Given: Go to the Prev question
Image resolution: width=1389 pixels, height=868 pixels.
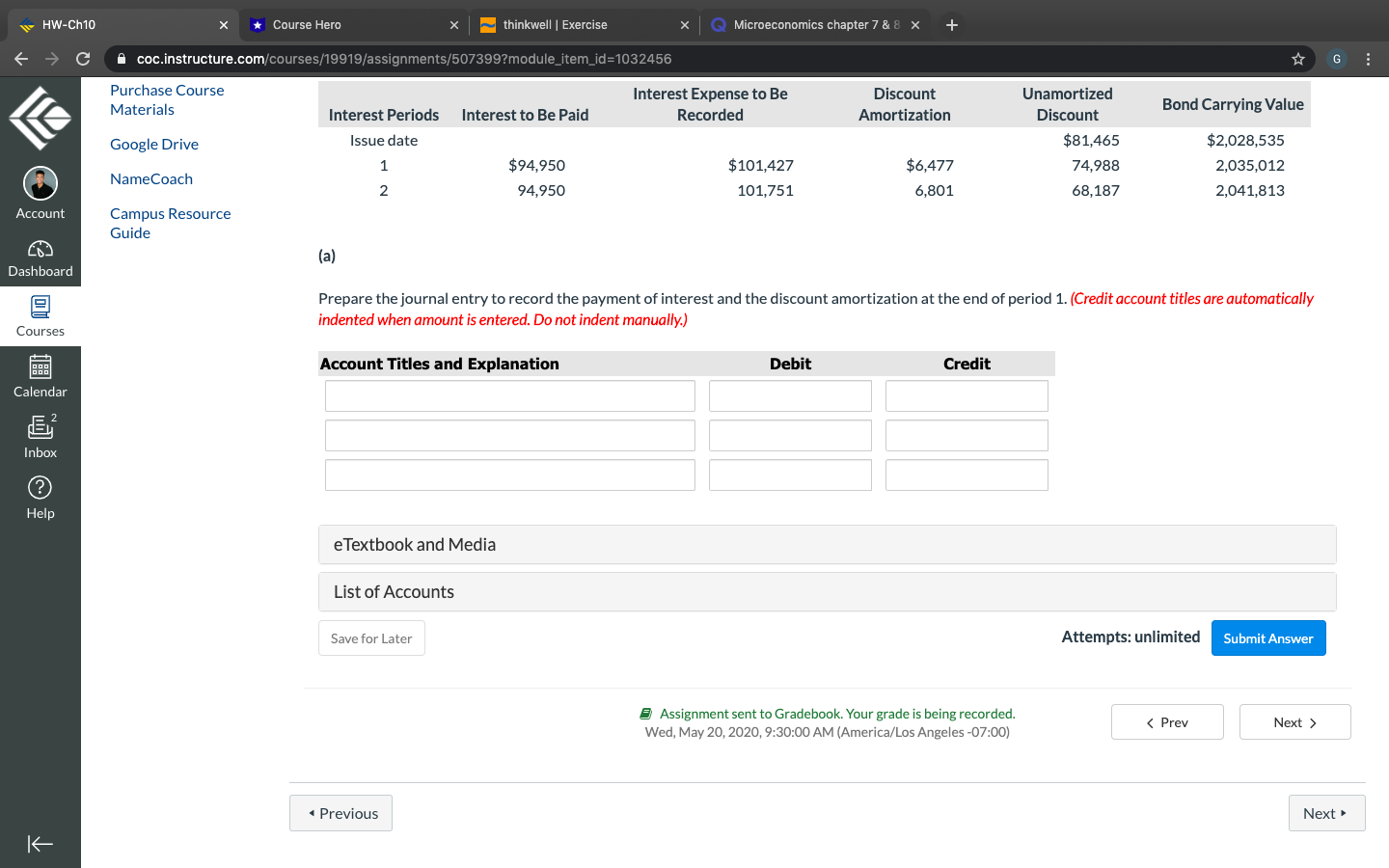Looking at the screenshot, I should (x=1167, y=722).
